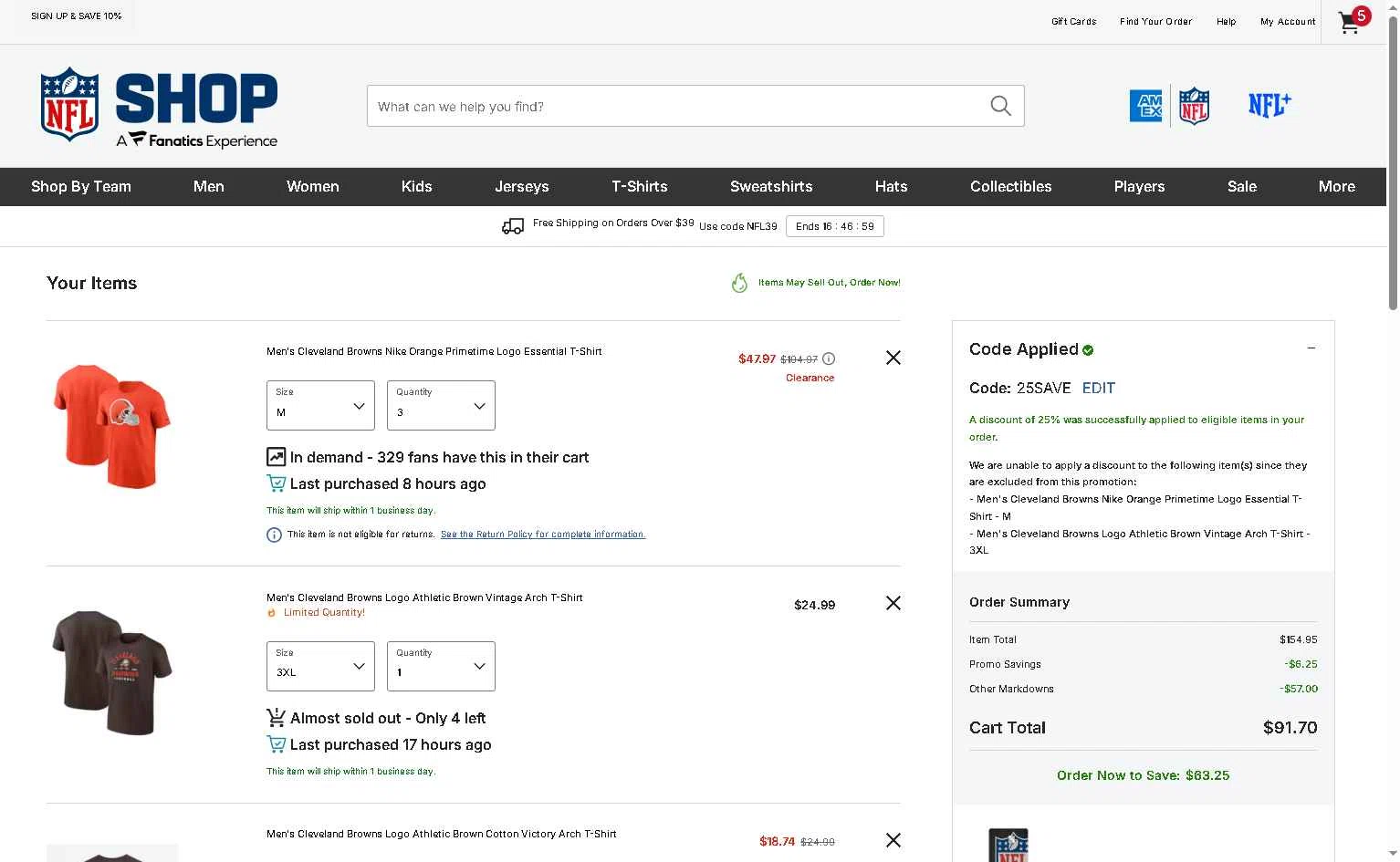Open the Hats menu

coord(892,186)
